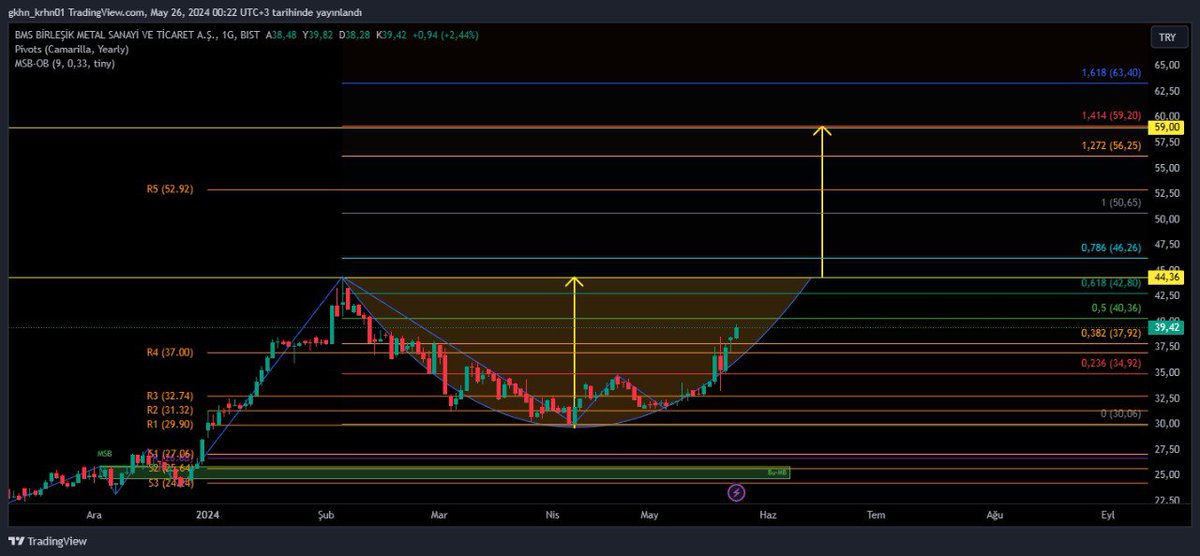The width and height of the screenshot is (1200, 556).
Task: Click the 27,50 price axis value
Action: pyautogui.click(x=1167, y=450)
